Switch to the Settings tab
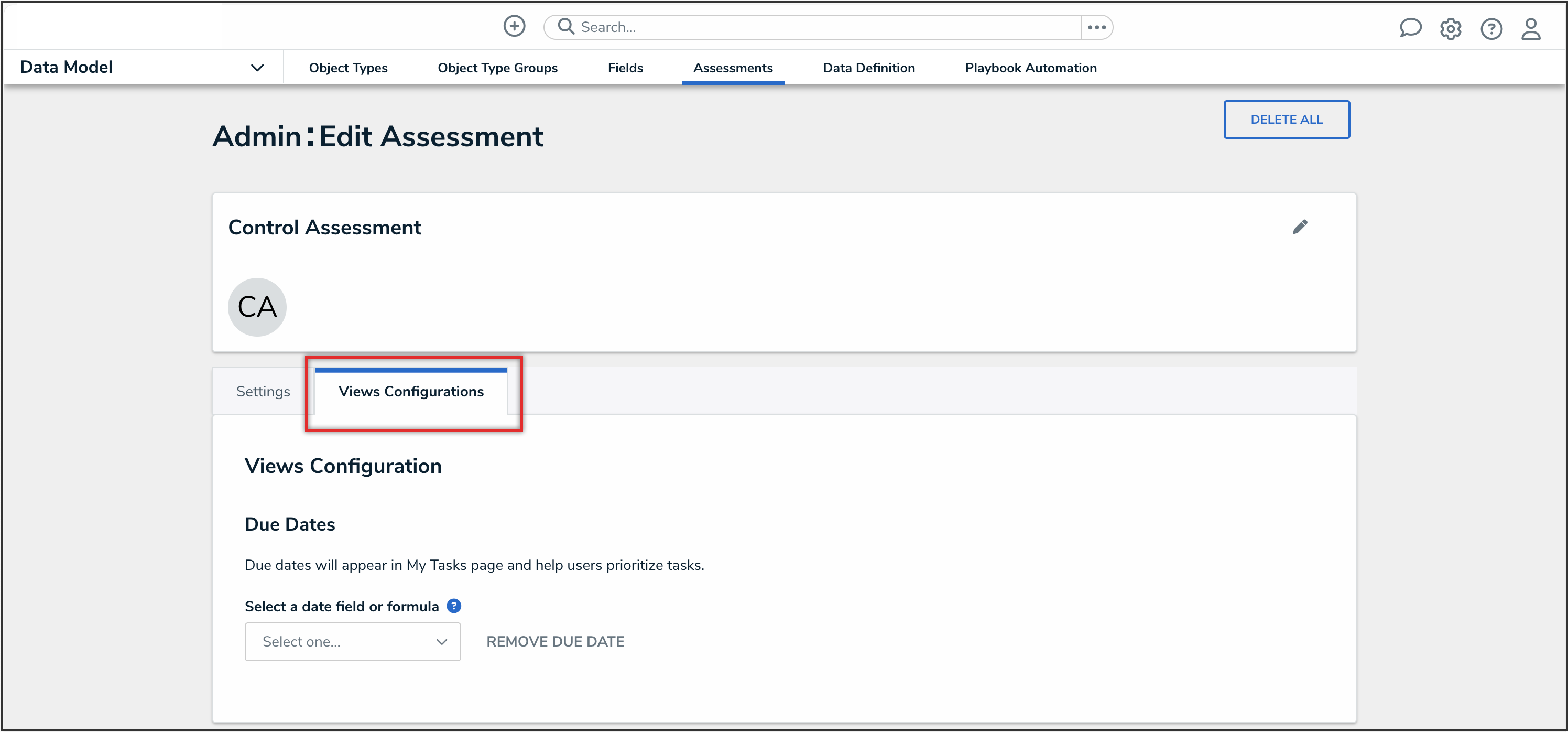The image size is (1568, 732). coord(263,391)
